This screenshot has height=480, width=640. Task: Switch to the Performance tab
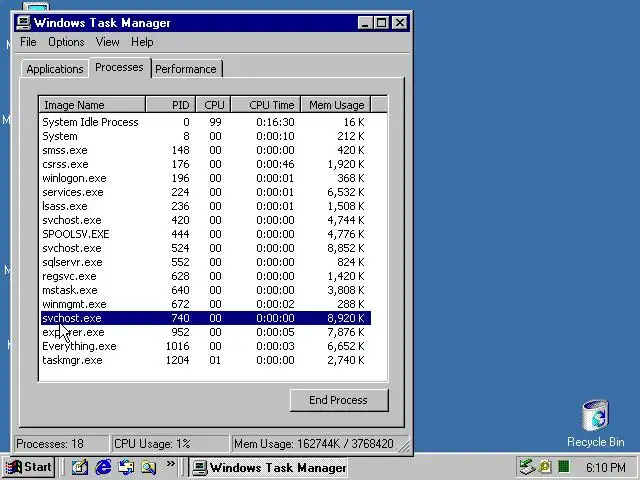click(186, 69)
